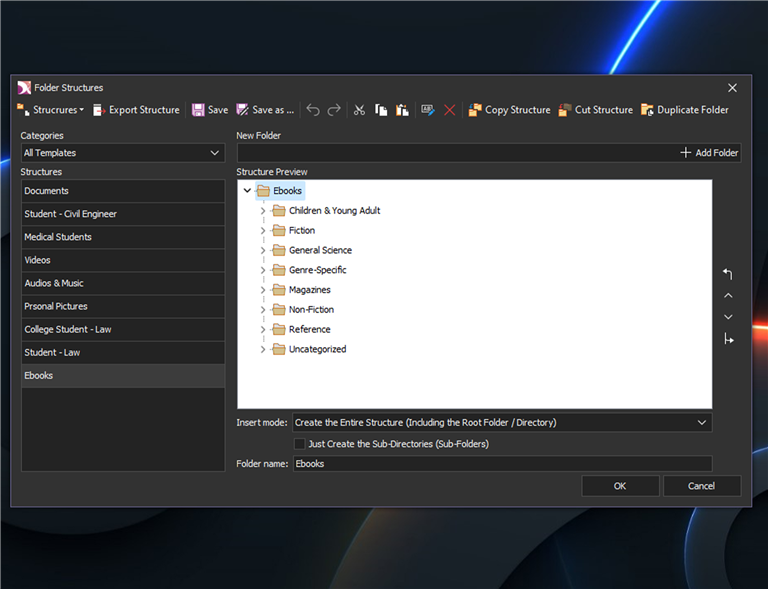Click the Redo arrow icon
The image size is (768, 589).
point(334,110)
